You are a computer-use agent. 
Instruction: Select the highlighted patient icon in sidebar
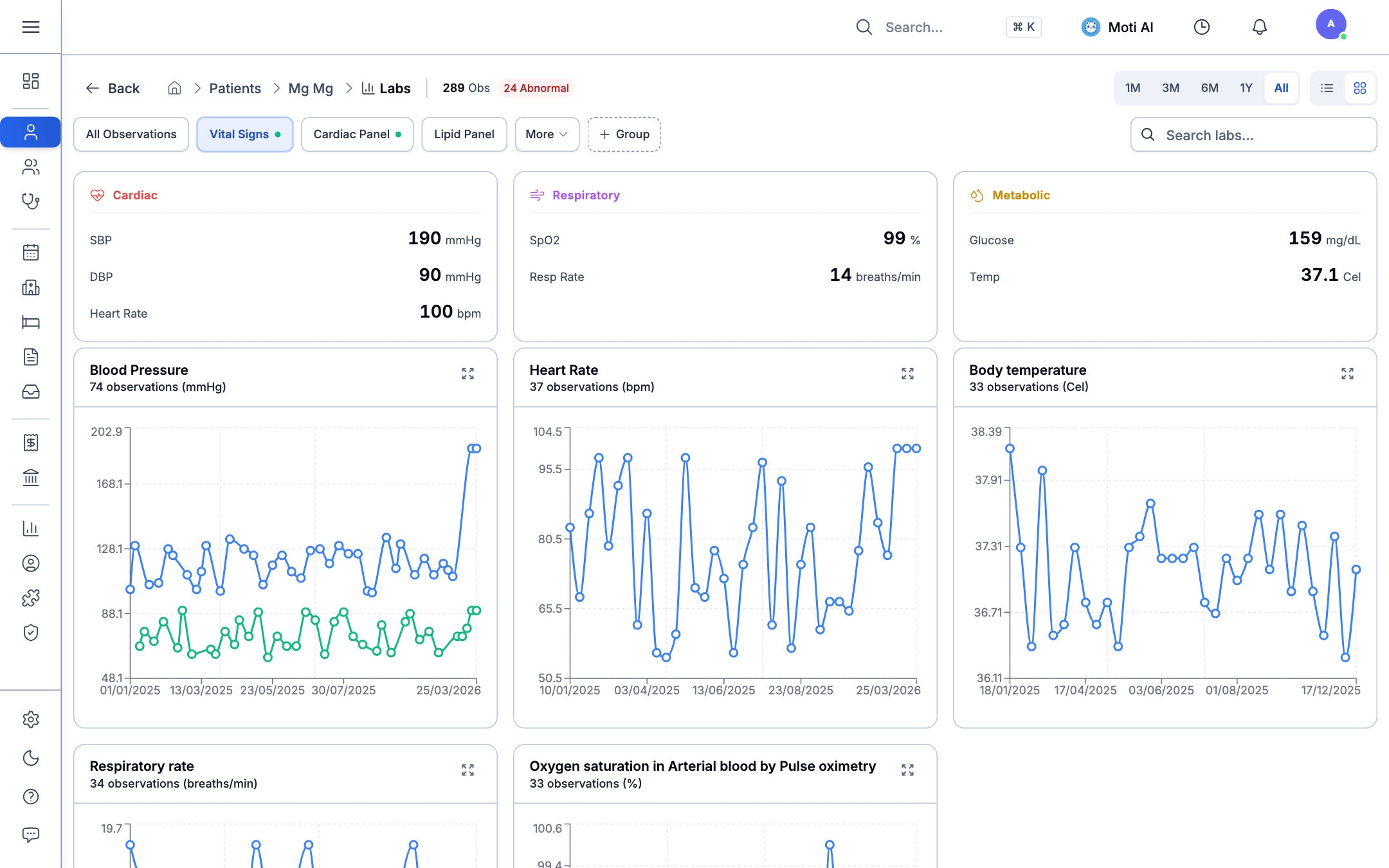click(x=31, y=132)
